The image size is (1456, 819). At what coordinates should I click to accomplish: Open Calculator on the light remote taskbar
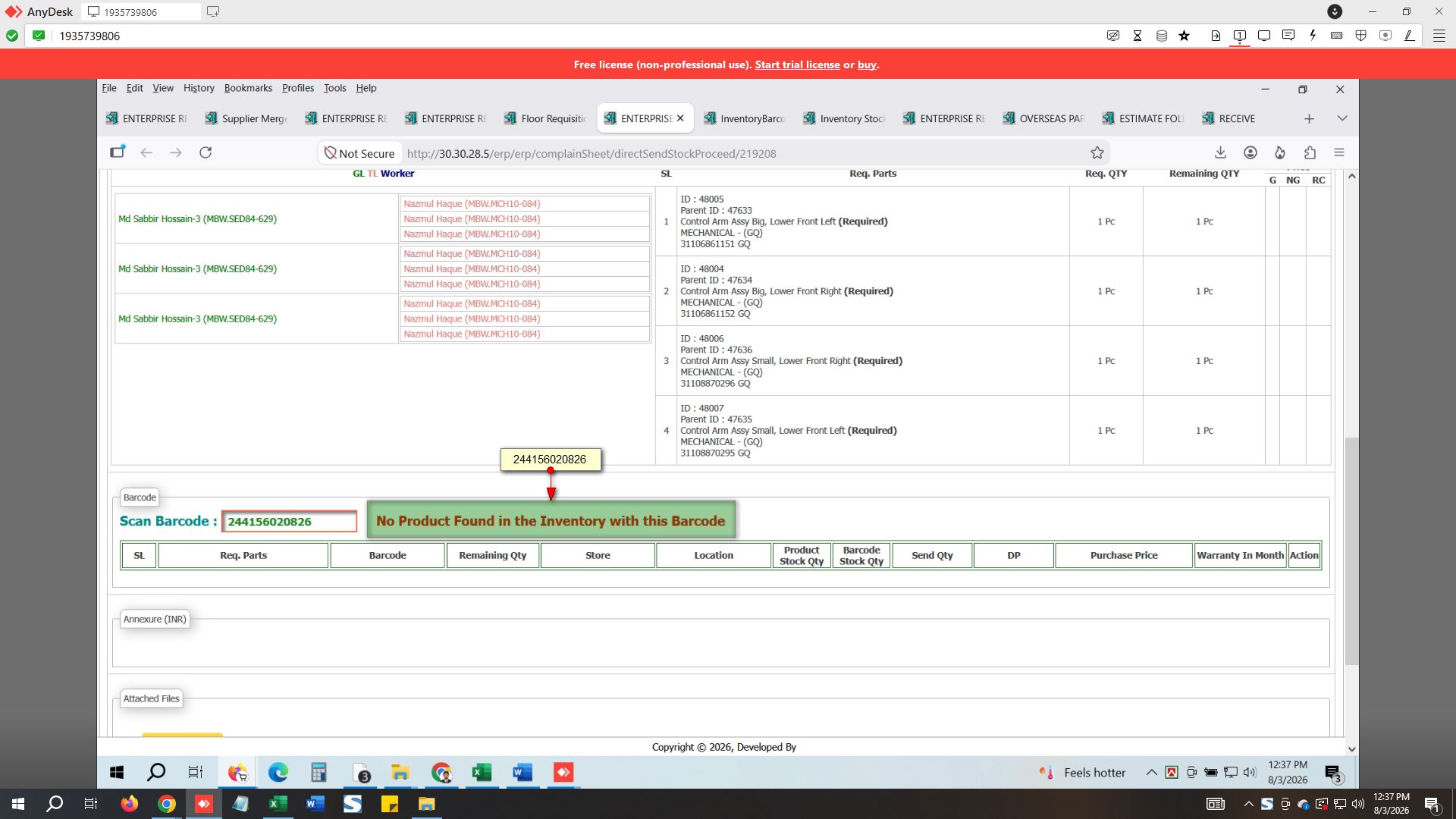318,773
